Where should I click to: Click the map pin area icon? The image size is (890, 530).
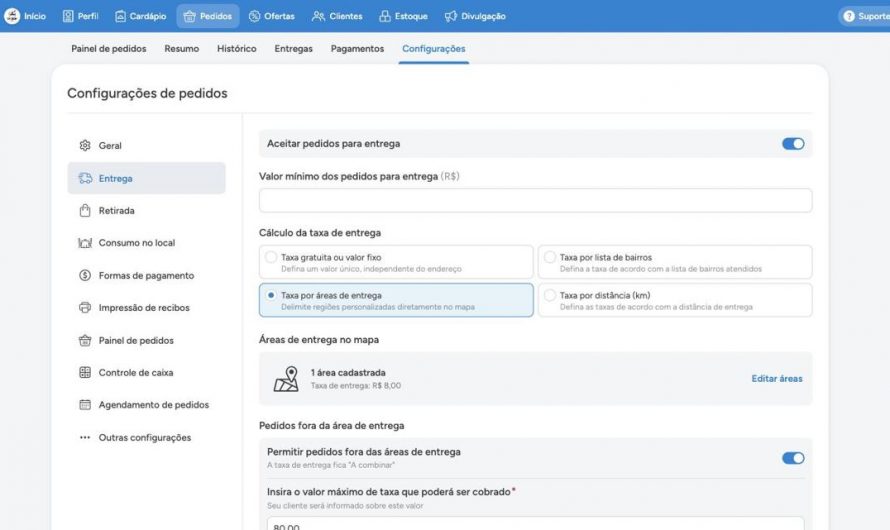(286, 378)
